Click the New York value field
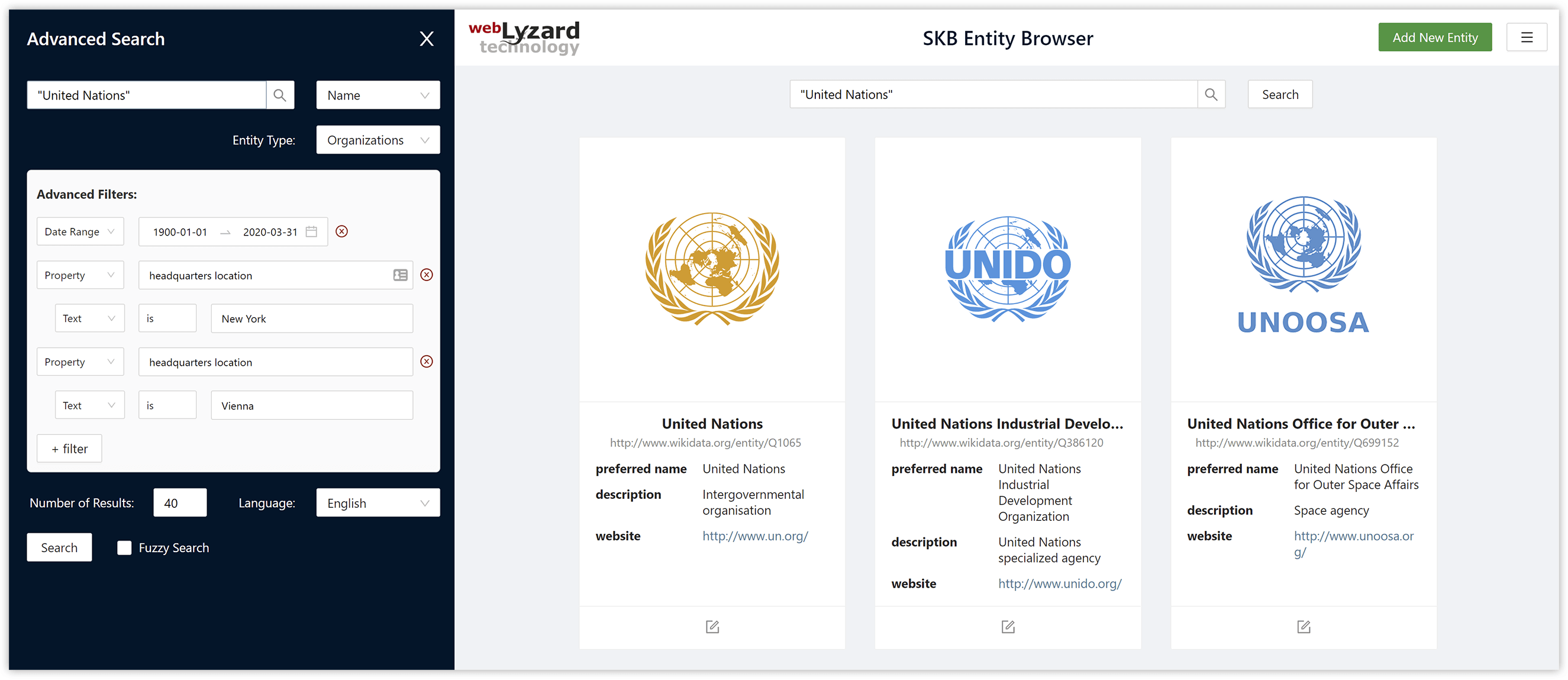Viewport: 1568px width, 680px height. pos(312,318)
